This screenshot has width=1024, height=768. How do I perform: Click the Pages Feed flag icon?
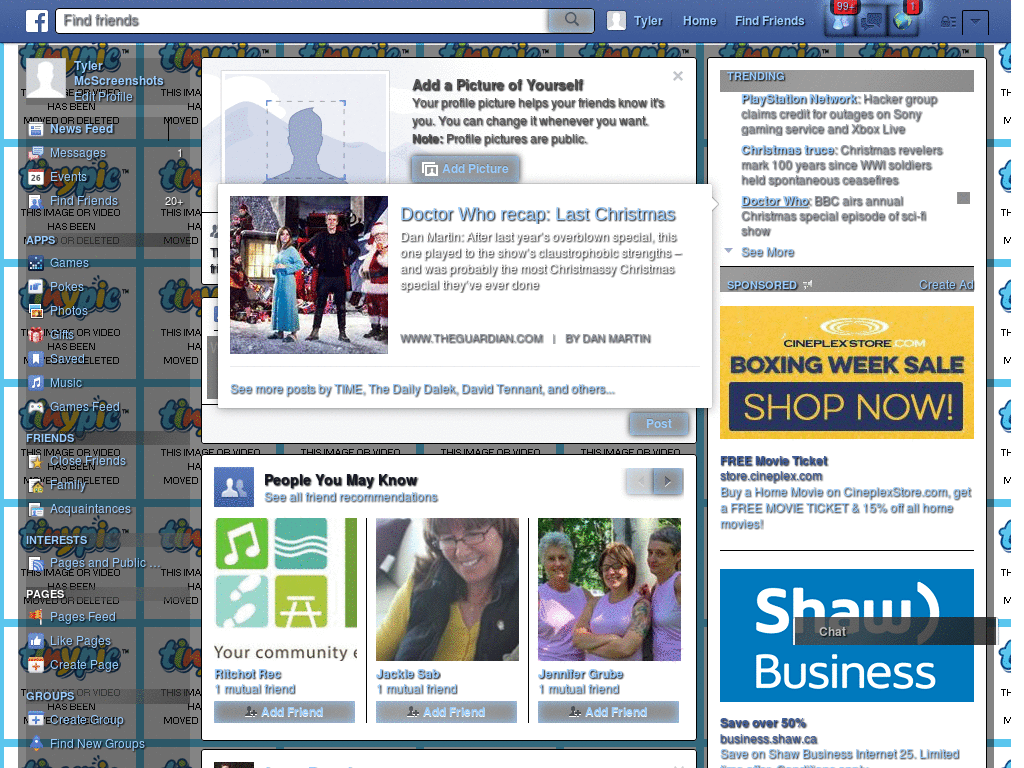pyautogui.click(x=36, y=617)
